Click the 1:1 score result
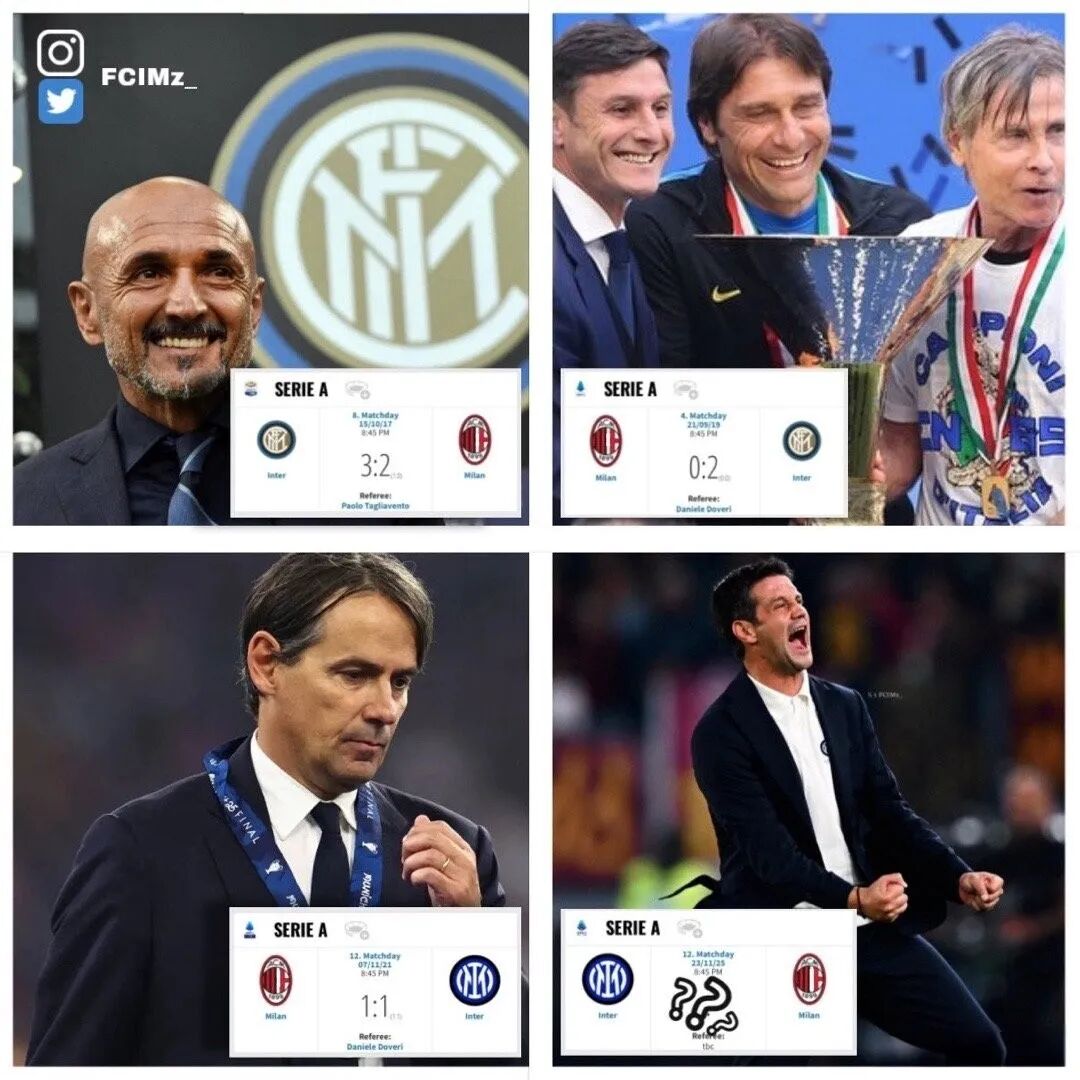Image resolution: width=1080 pixels, height=1080 pixels. 375,1007
